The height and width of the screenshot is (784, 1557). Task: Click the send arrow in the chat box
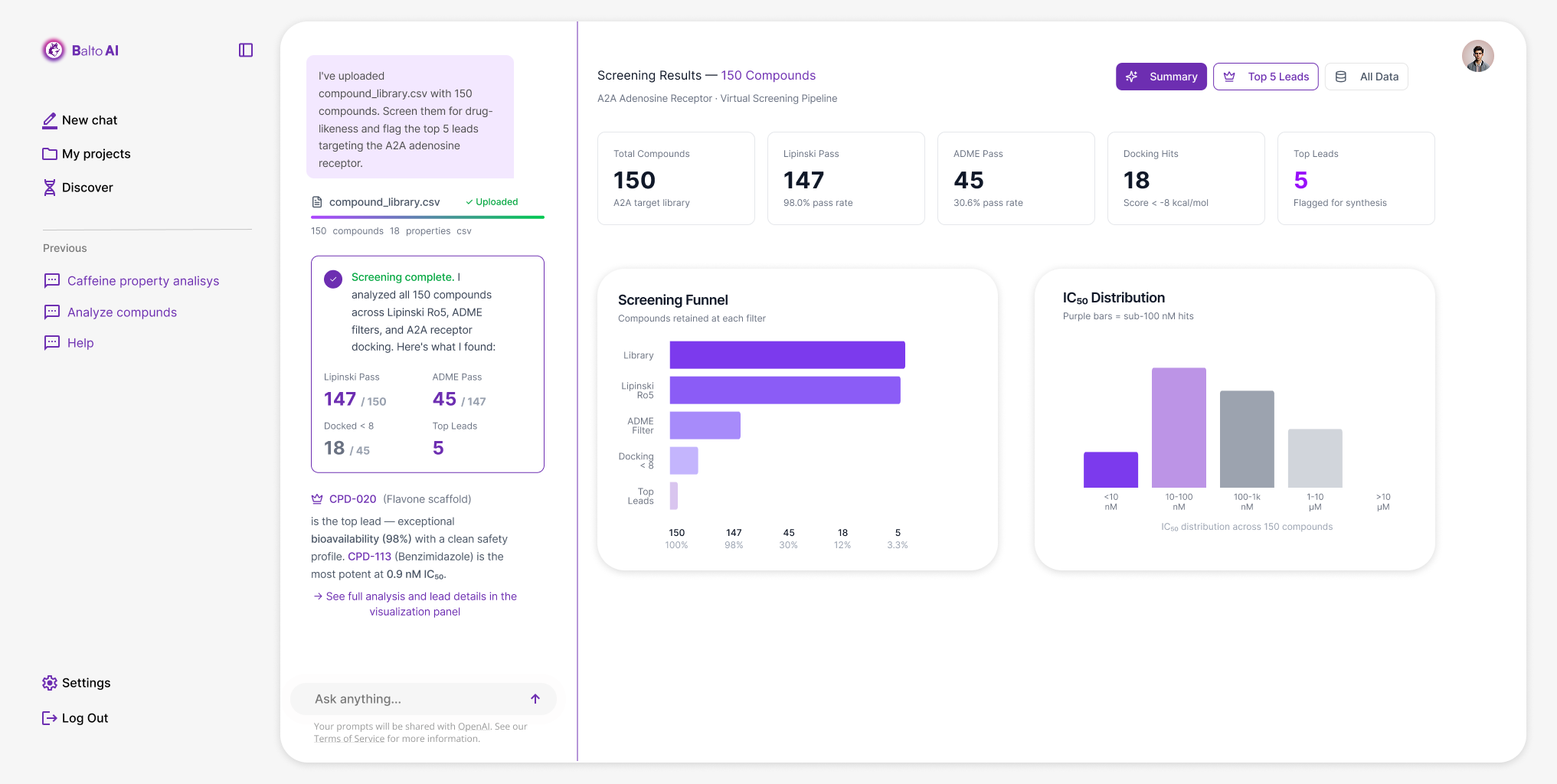(535, 699)
